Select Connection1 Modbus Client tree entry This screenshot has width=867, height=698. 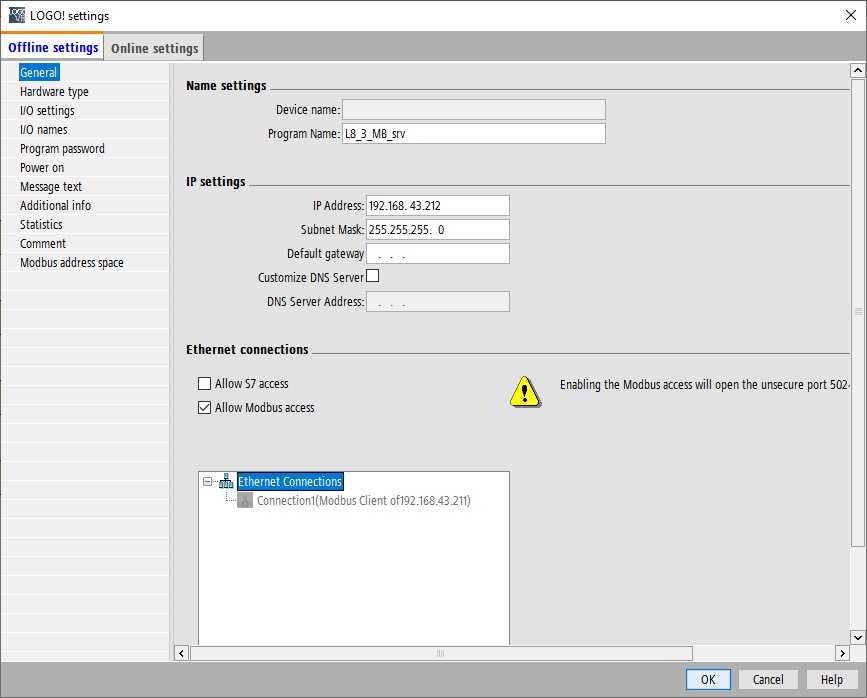point(364,501)
